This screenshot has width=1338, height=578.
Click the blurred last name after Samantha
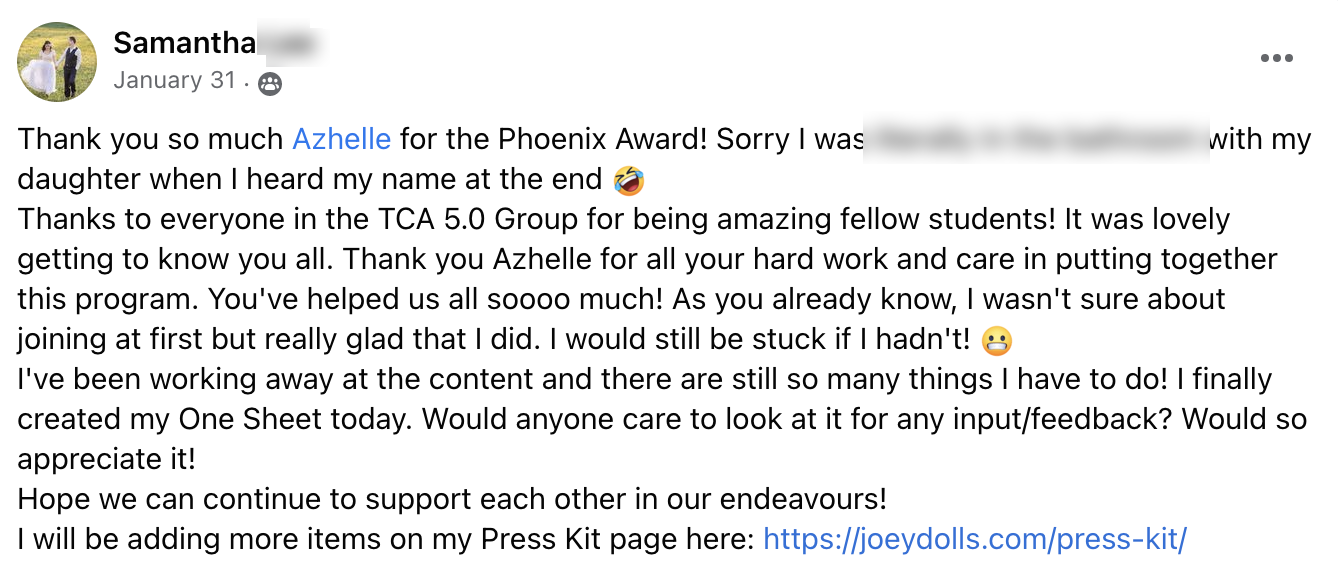tap(287, 43)
